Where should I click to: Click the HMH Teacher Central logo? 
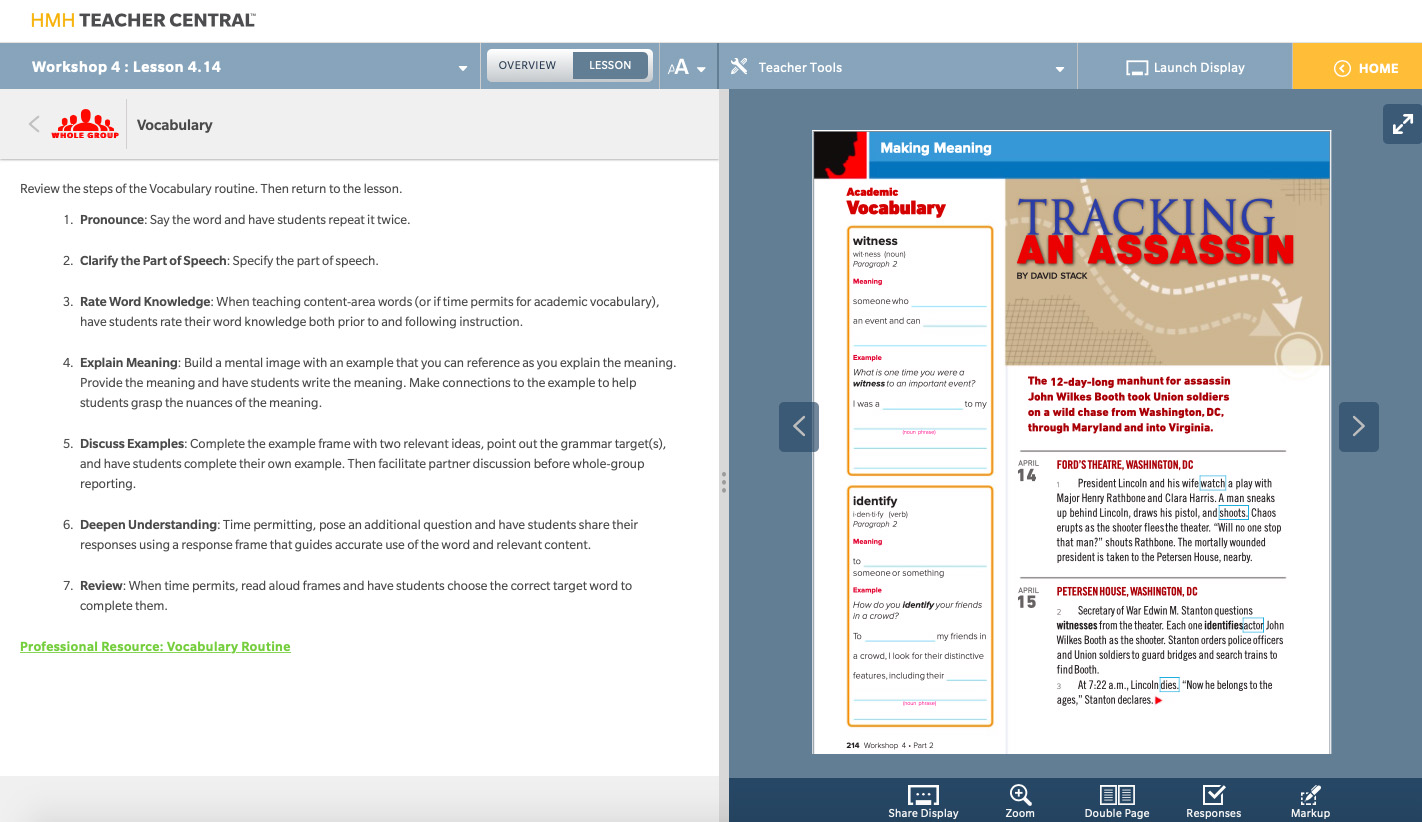click(143, 19)
